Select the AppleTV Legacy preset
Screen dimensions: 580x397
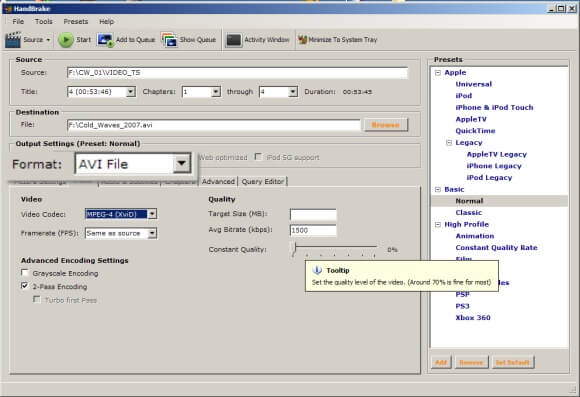tap(496, 154)
